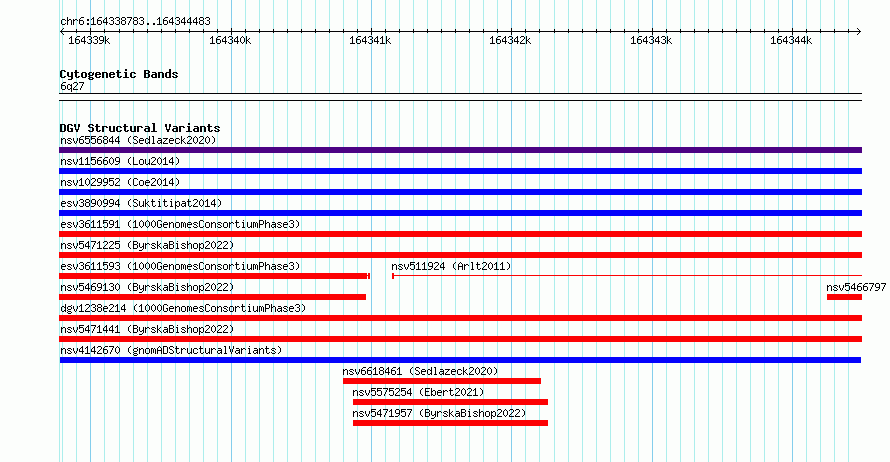The width and height of the screenshot is (890, 462).
Task: Click the 164344k ruler label
Action: (791, 40)
